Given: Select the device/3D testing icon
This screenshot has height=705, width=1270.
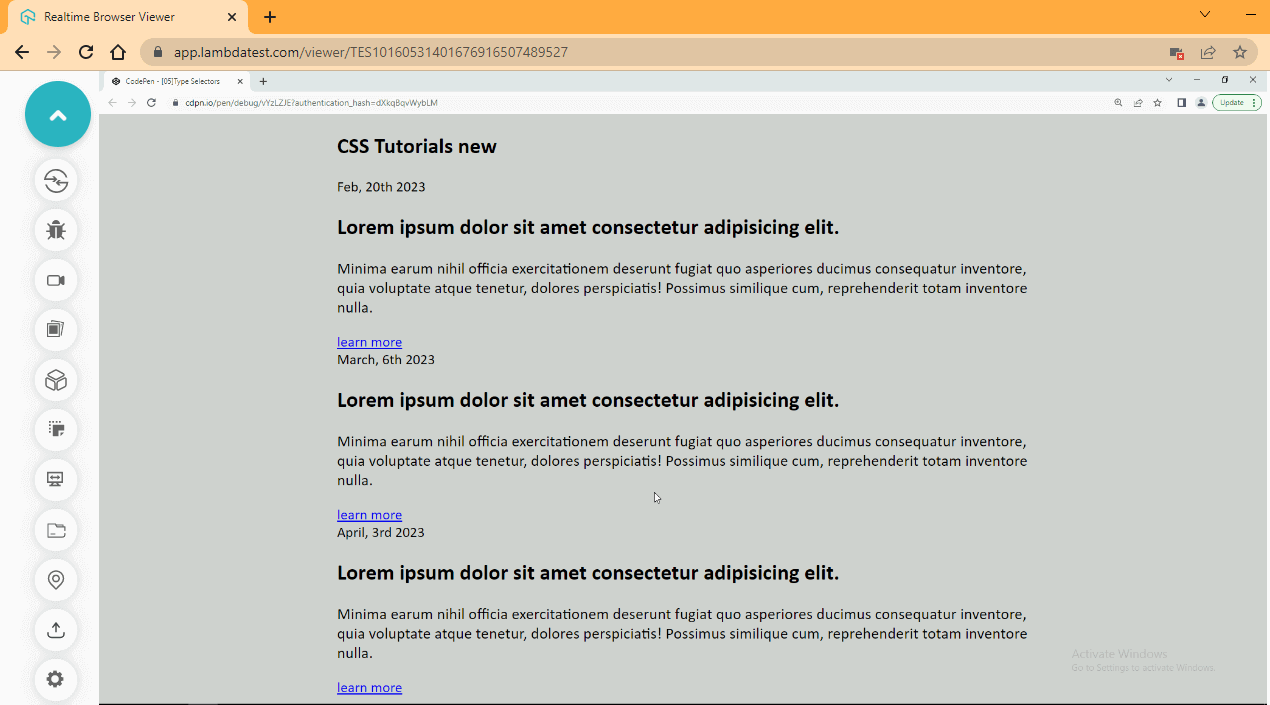Looking at the screenshot, I should pyautogui.click(x=56, y=380).
